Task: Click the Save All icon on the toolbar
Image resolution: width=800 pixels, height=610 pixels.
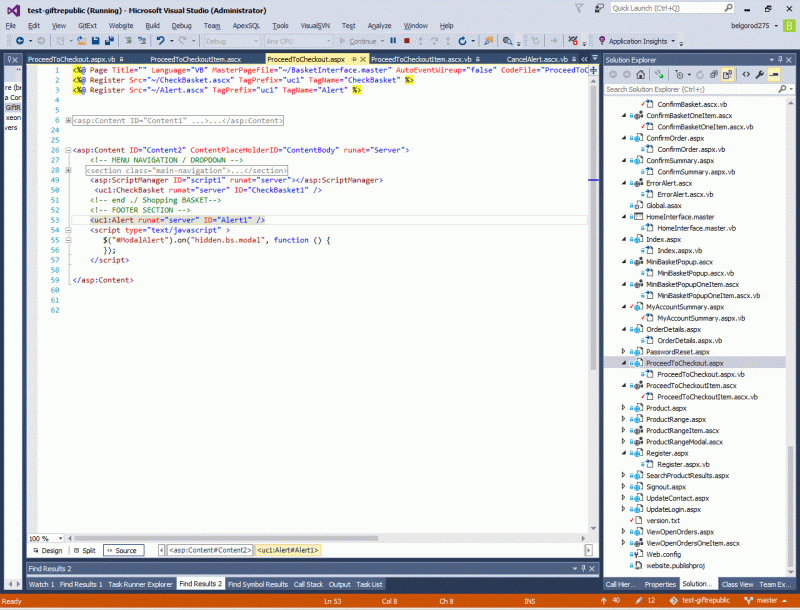Action: point(107,41)
